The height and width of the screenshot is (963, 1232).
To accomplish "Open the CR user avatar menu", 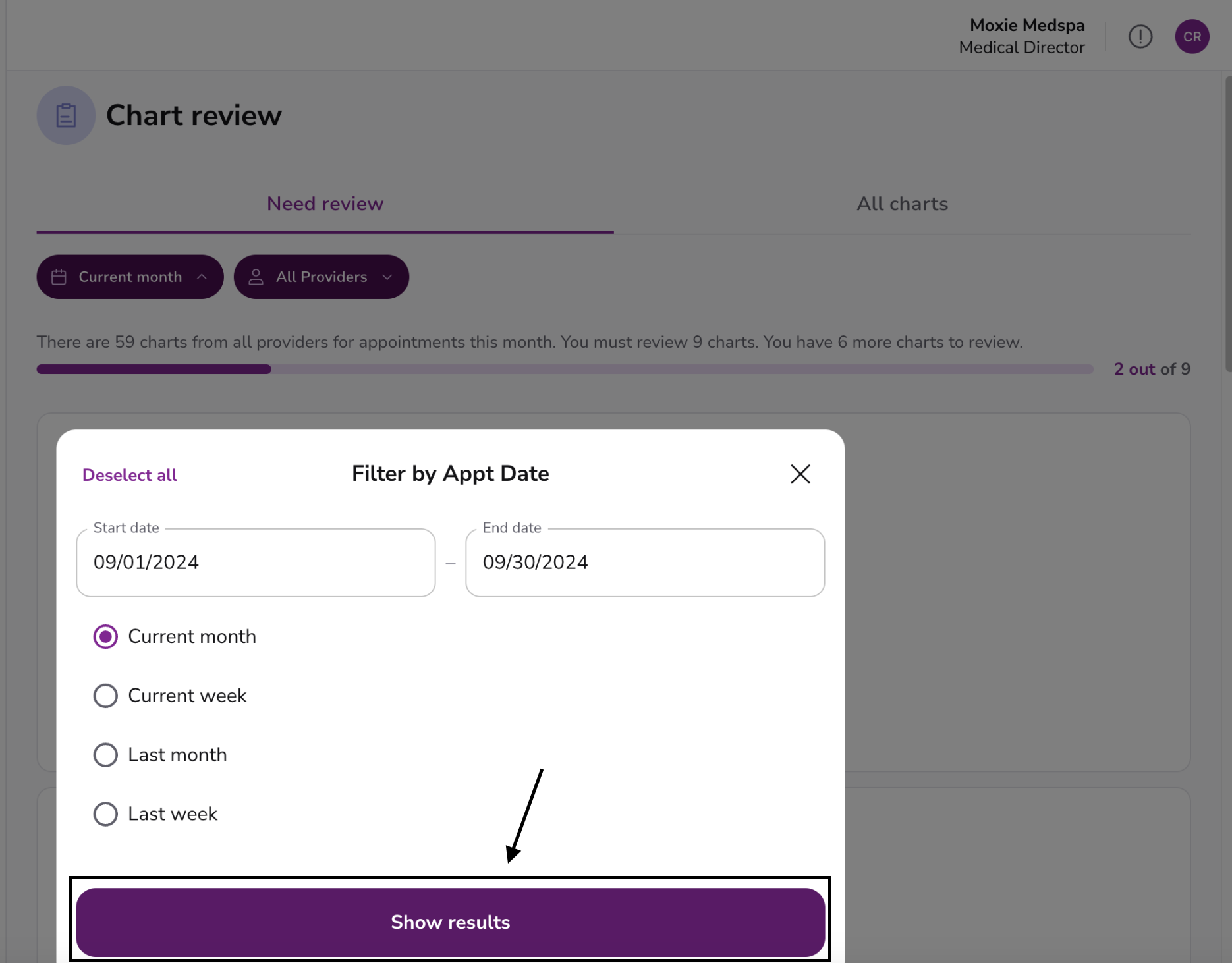I will click(1192, 36).
